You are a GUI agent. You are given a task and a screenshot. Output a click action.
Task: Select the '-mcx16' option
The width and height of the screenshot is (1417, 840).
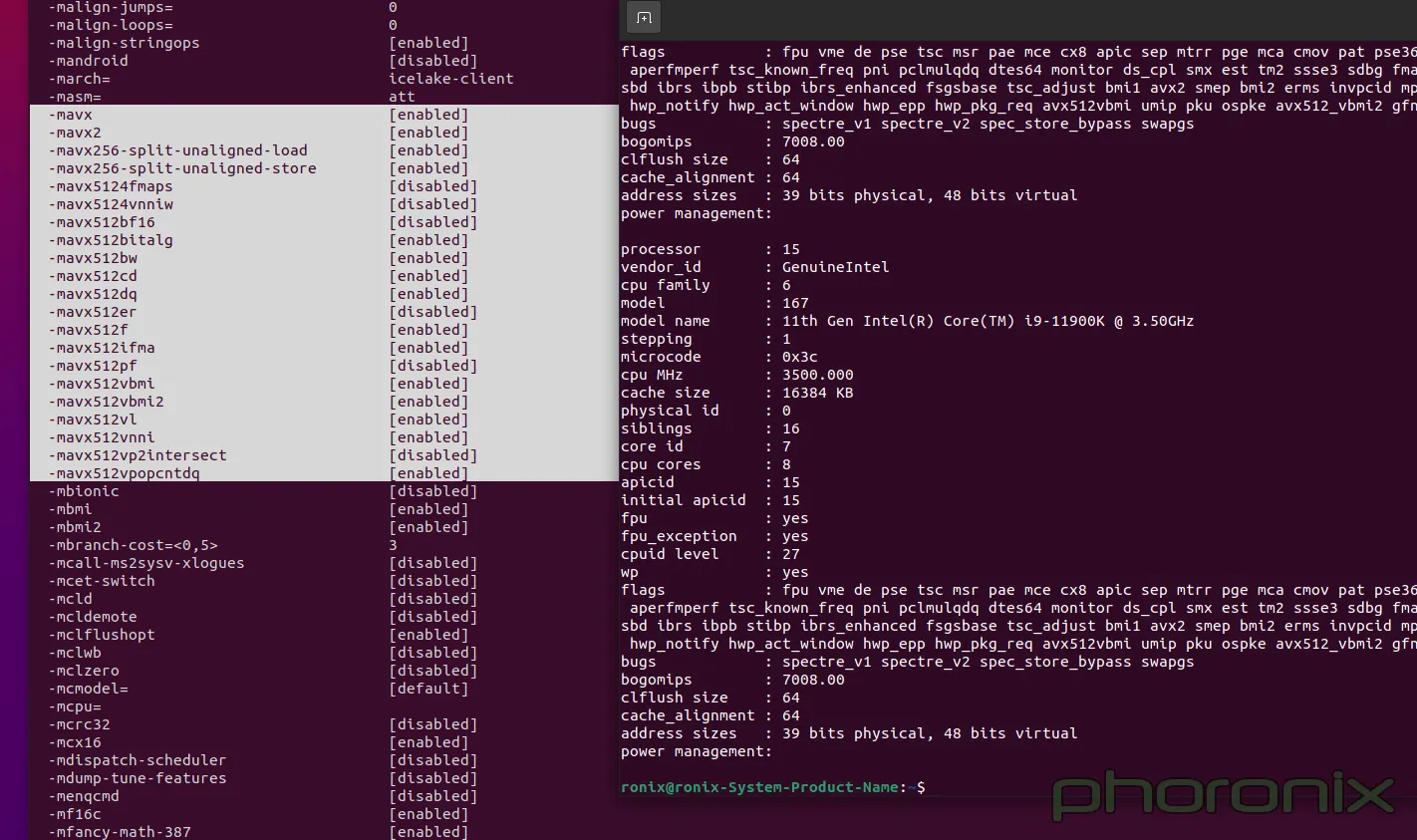click(75, 742)
